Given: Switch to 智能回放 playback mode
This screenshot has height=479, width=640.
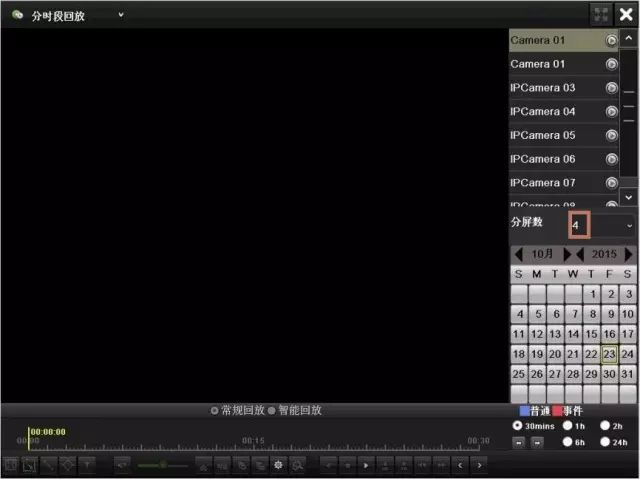Looking at the screenshot, I should (x=273, y=410).
